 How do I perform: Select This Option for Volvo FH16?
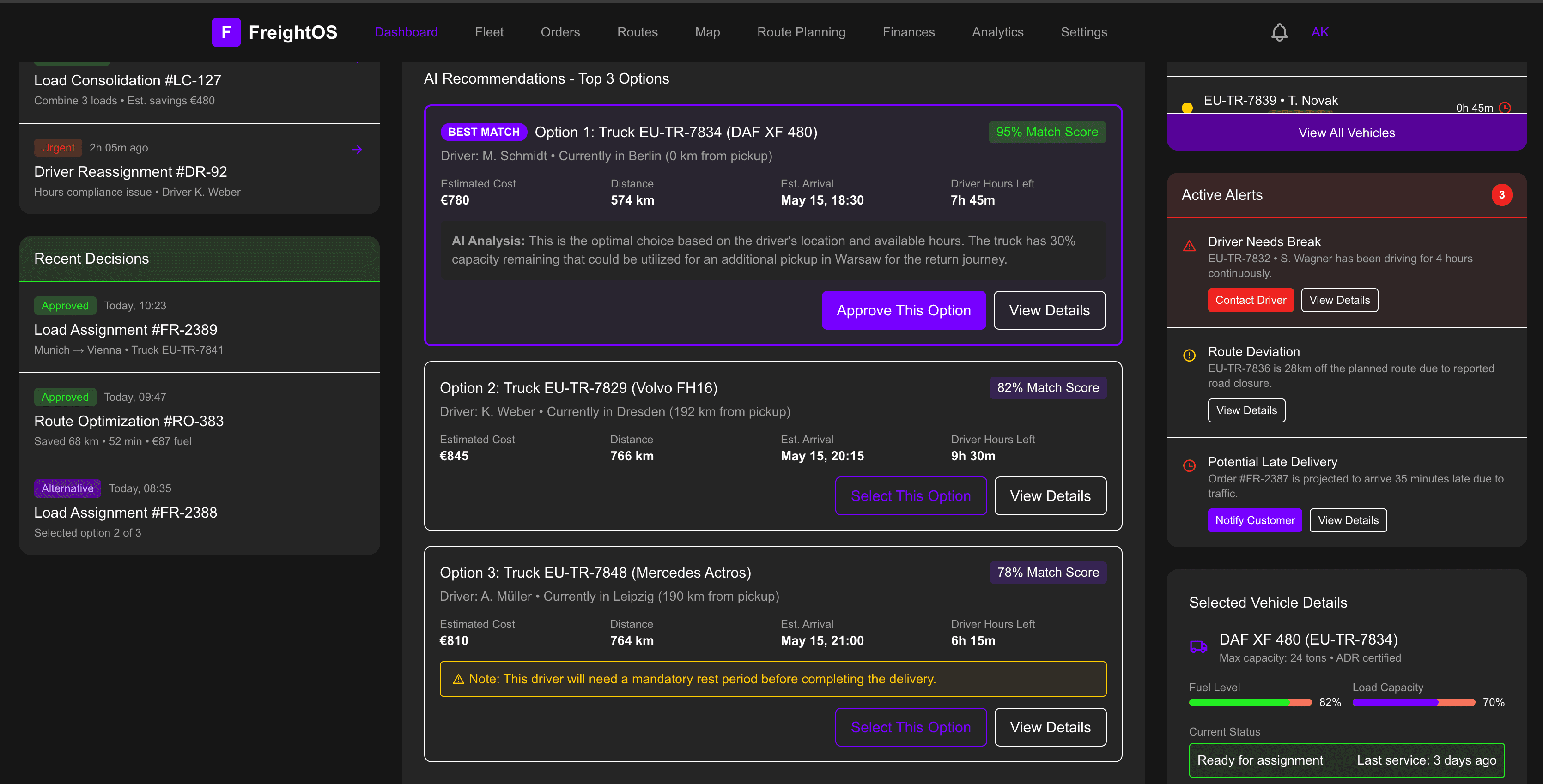point(911,495)
